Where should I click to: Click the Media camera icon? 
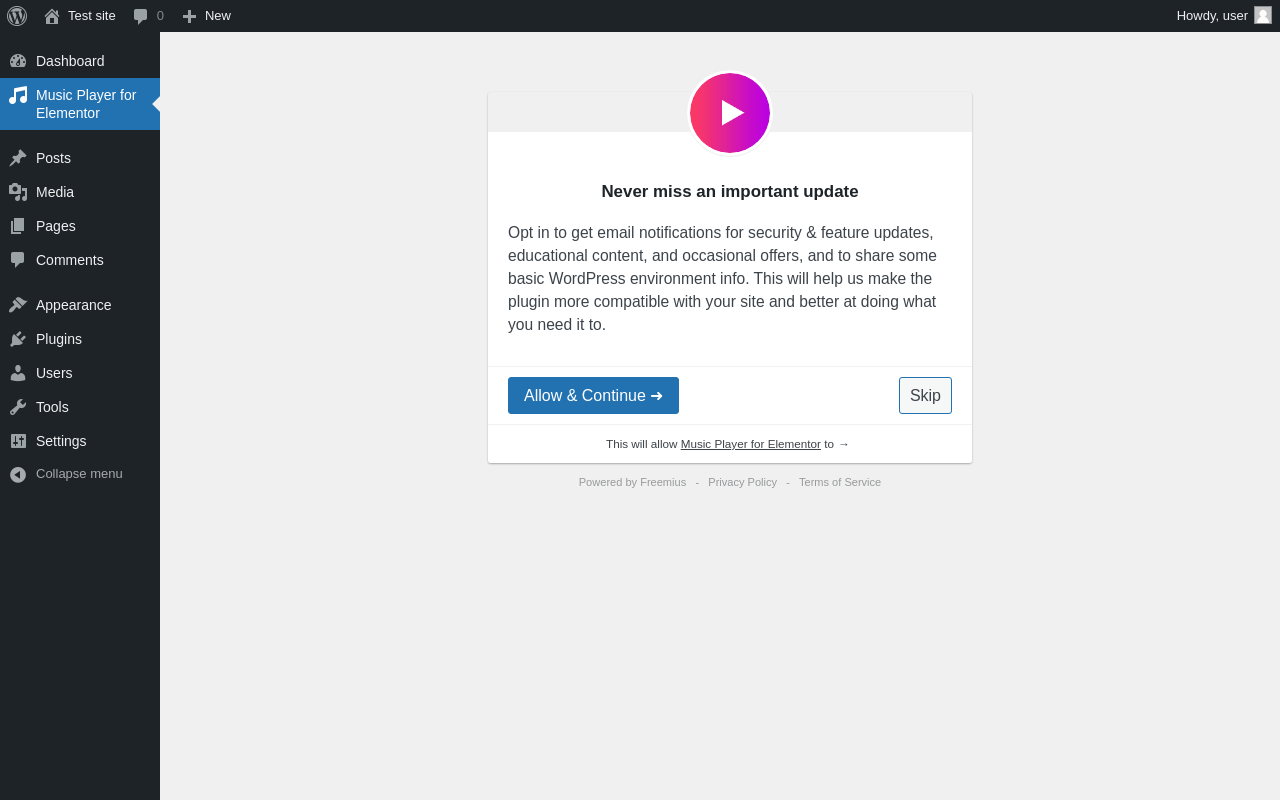click(18, 192)
